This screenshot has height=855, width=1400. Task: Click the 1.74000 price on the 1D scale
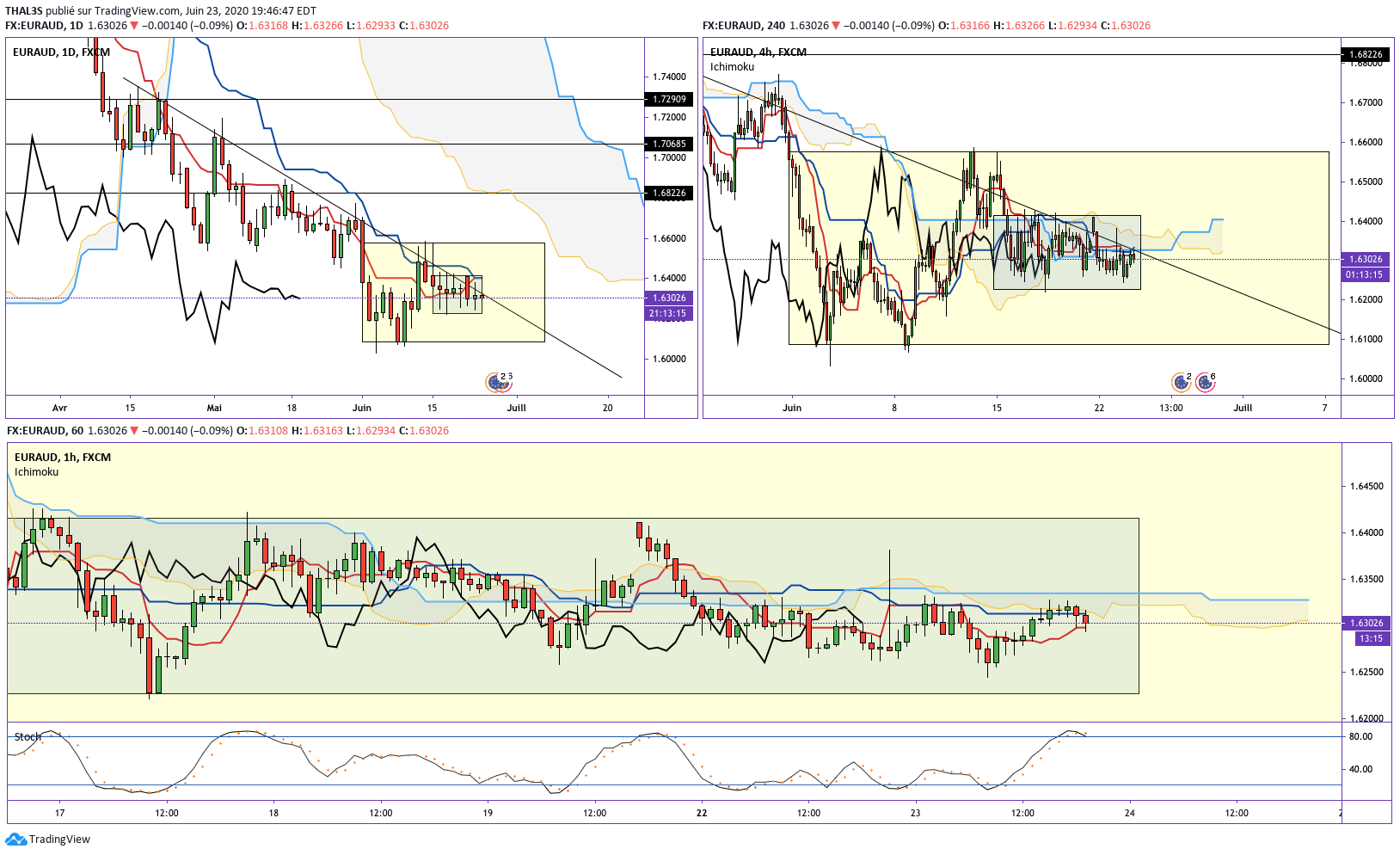(x=669, y=77)
